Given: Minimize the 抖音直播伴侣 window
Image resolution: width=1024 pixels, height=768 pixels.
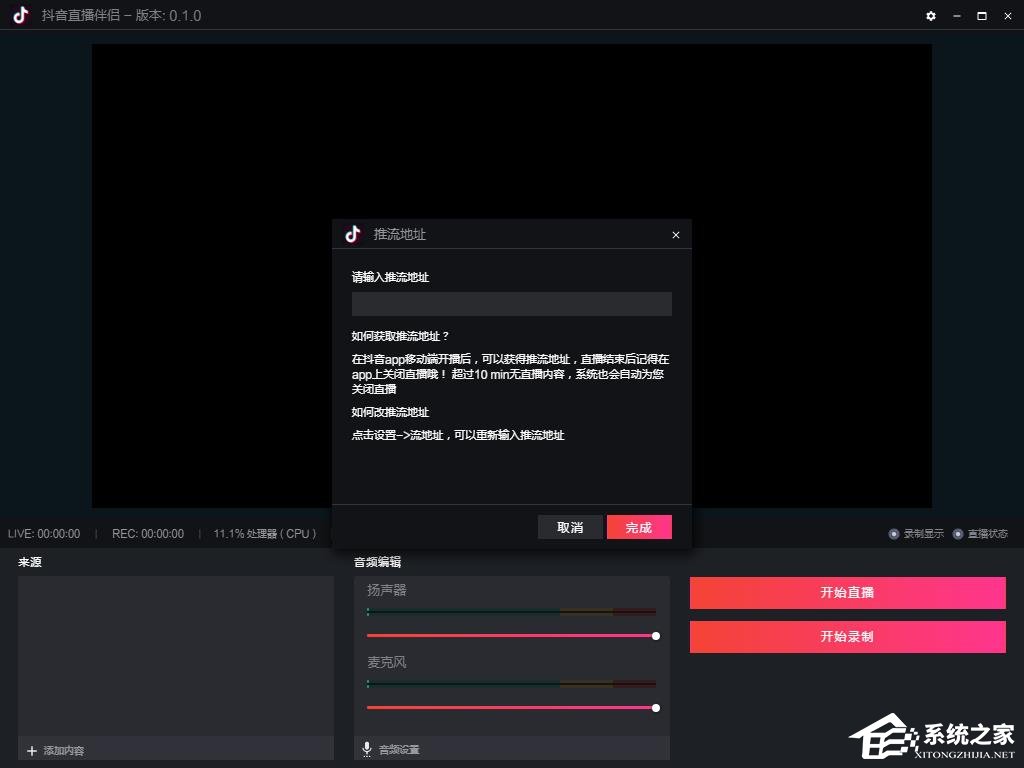Looking at the screenshot, I should [957, 16].
